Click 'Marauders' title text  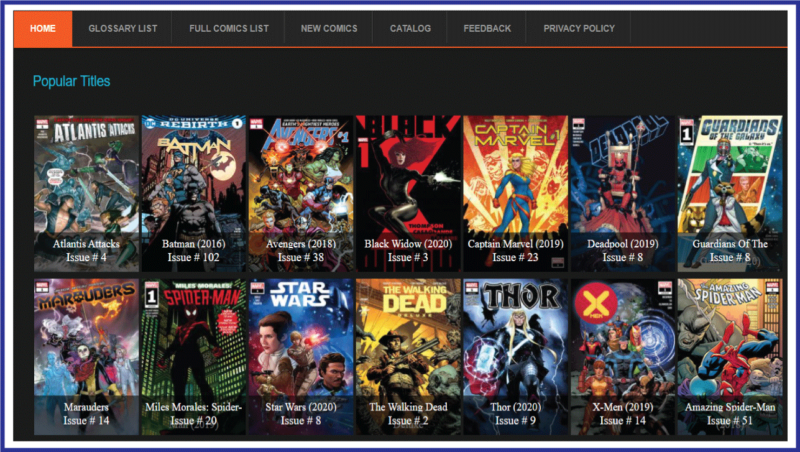(86, 407)
